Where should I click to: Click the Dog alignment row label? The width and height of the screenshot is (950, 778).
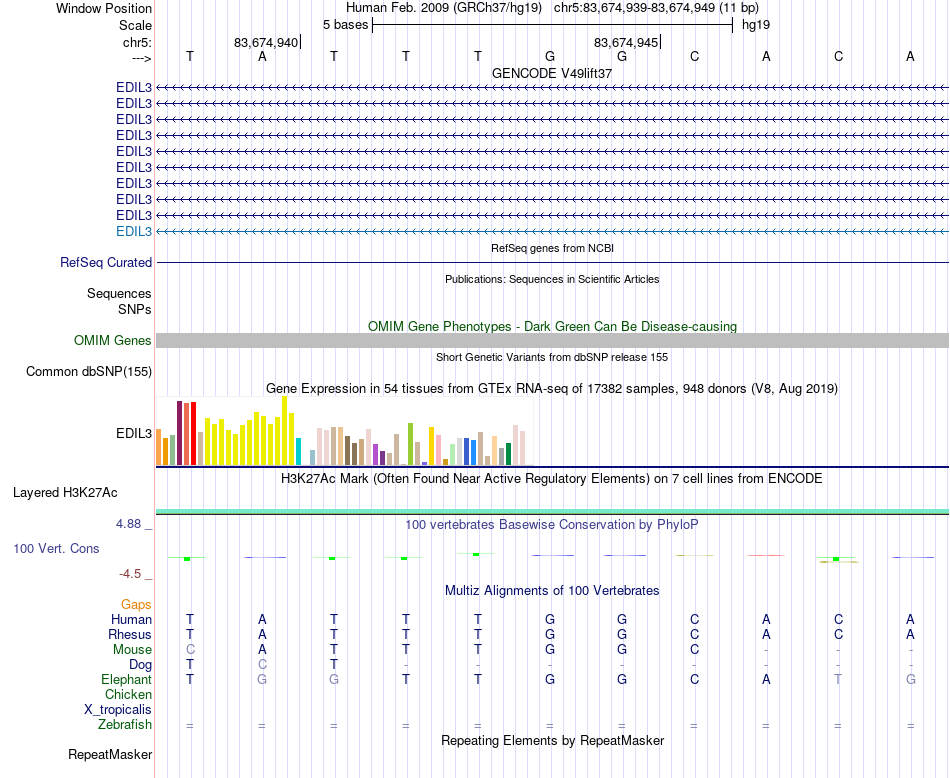point(141,665)
